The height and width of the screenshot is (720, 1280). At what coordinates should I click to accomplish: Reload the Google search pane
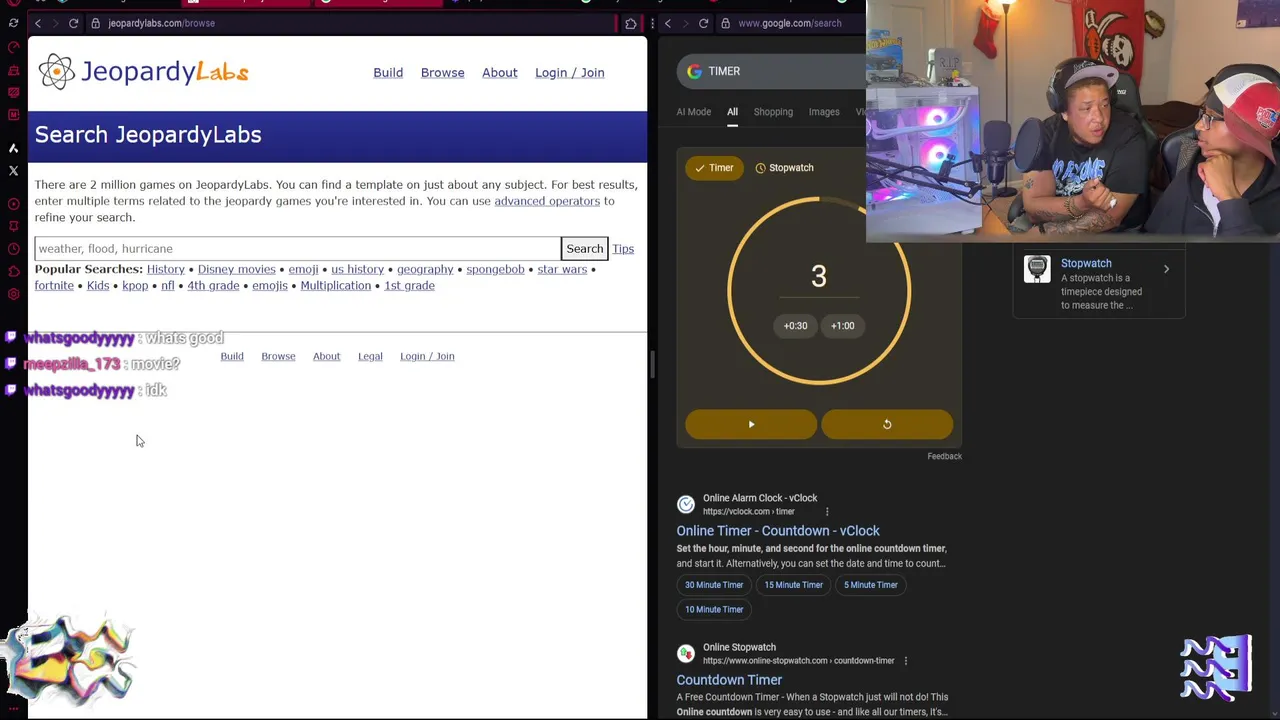pos(704,23)
